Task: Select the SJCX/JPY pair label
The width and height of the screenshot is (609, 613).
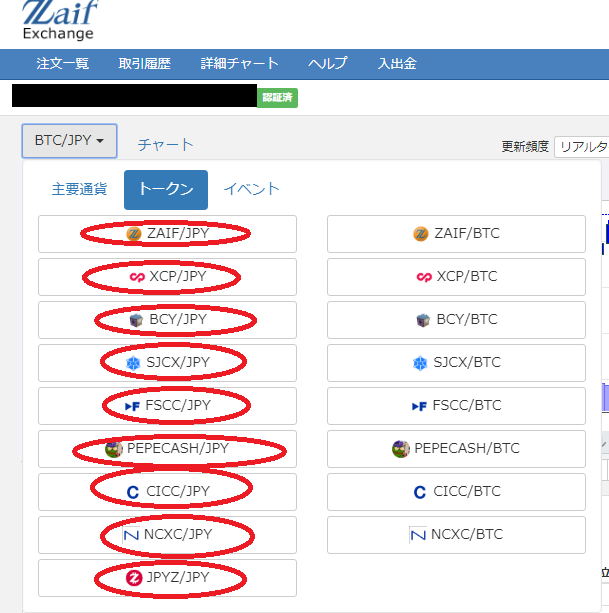Action: pyautogui.click(x=178, y=362)
